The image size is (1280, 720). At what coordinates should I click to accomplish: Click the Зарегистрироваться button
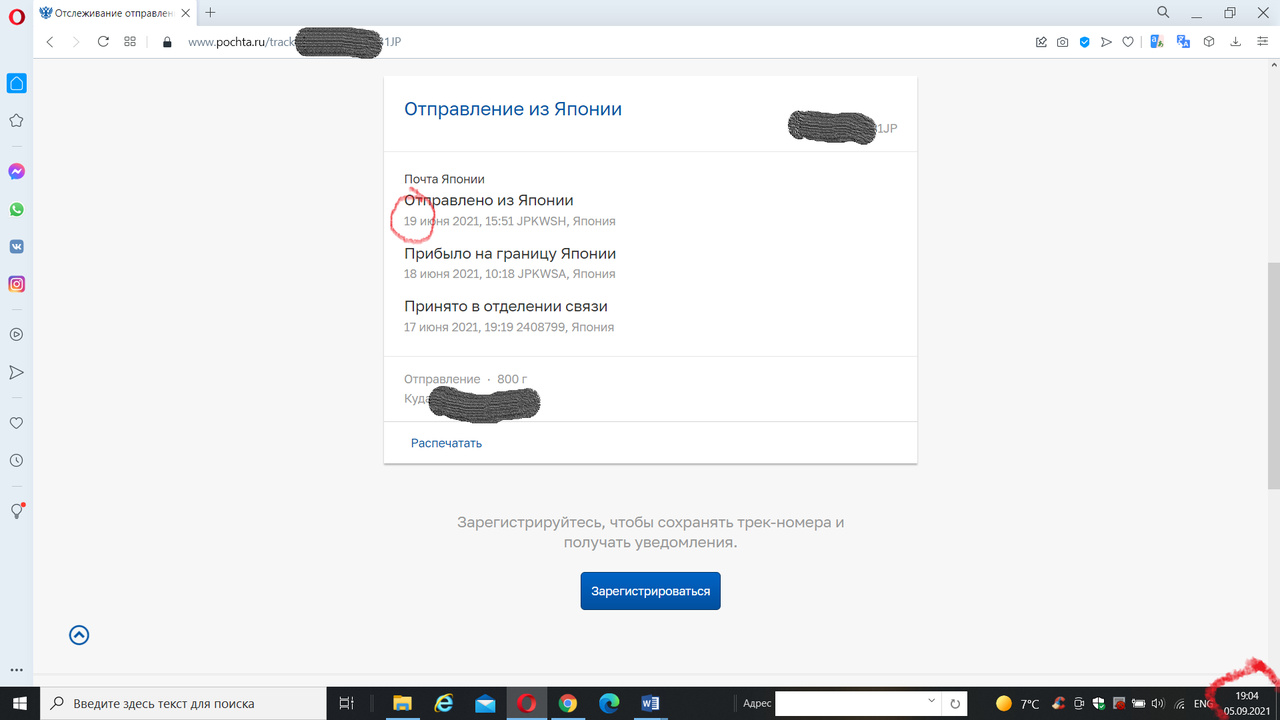pyautogui.click(x=650, y=591)
